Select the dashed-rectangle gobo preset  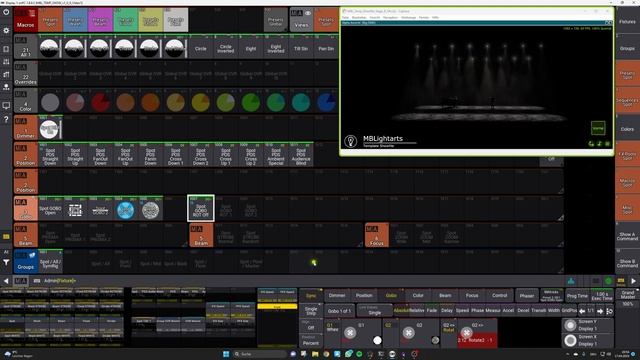pyautogui.click(x=75, y=210)
